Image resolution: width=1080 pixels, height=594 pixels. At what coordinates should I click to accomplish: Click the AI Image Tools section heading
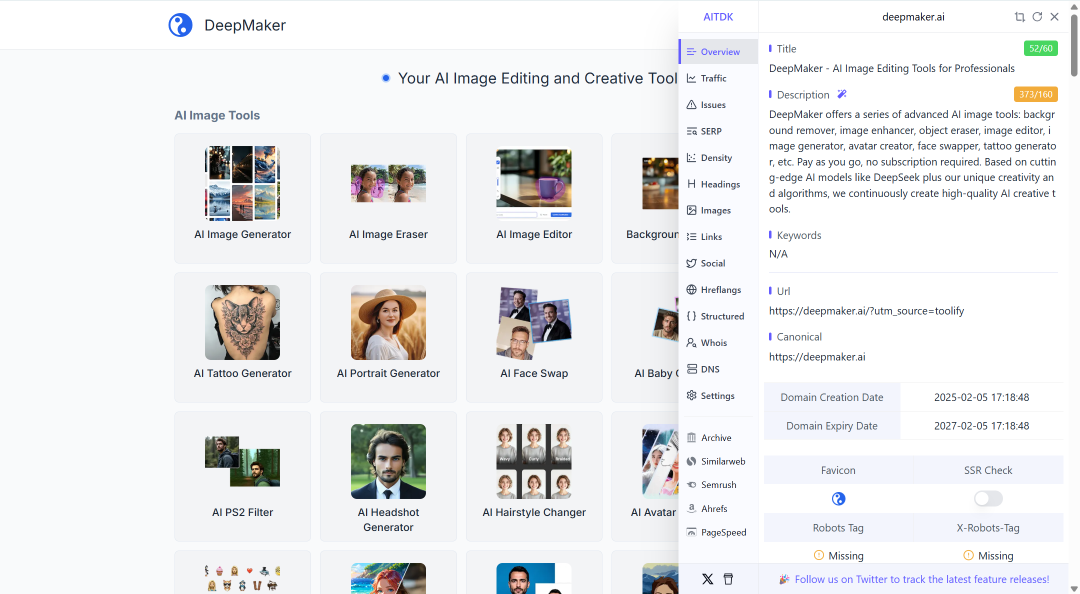[217, 115]
